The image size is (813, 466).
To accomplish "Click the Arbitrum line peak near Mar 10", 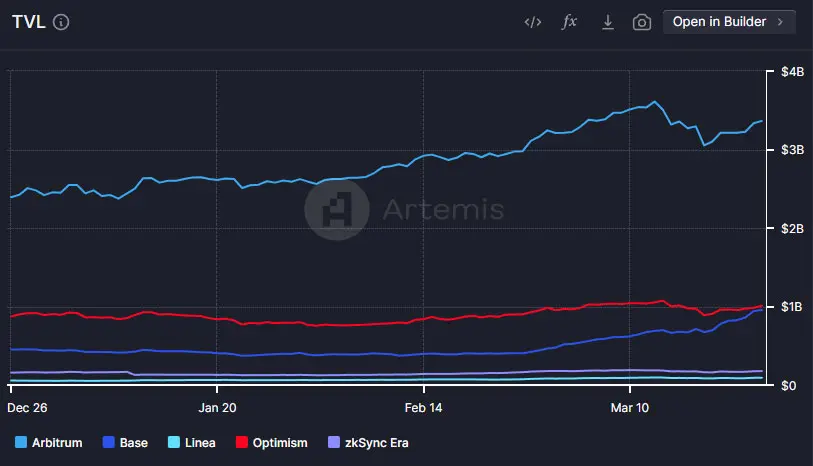I will point(654,102).
